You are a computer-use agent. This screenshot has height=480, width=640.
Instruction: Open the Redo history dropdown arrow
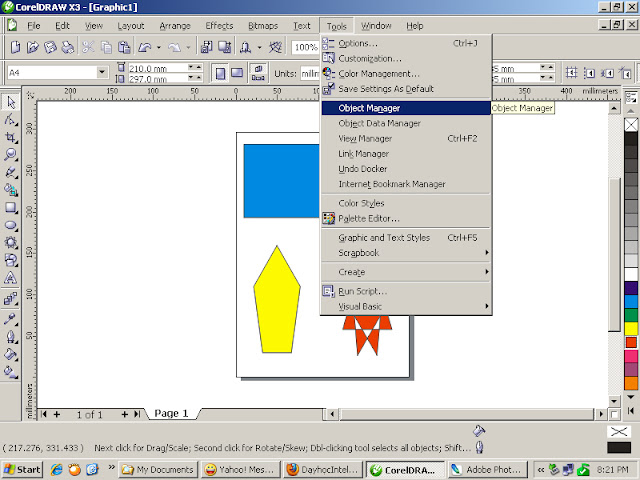(x=188, y=48)
